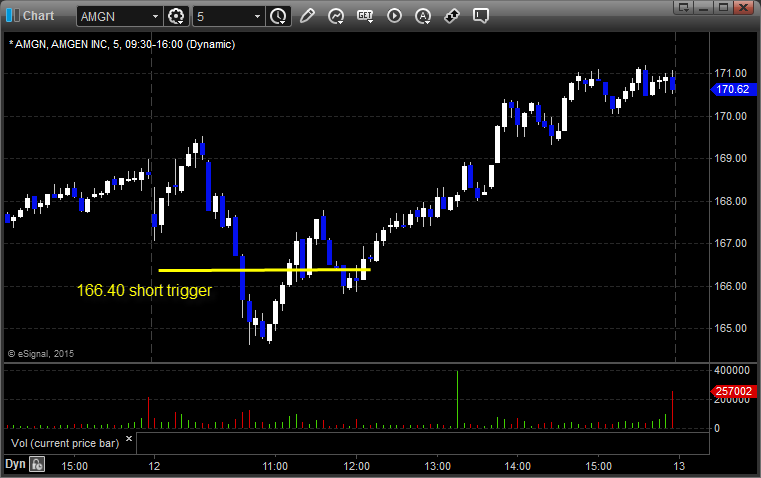Click the 165.00 price axis label
This screenshot has height=478, width=761.
click(x=730, y=329)
